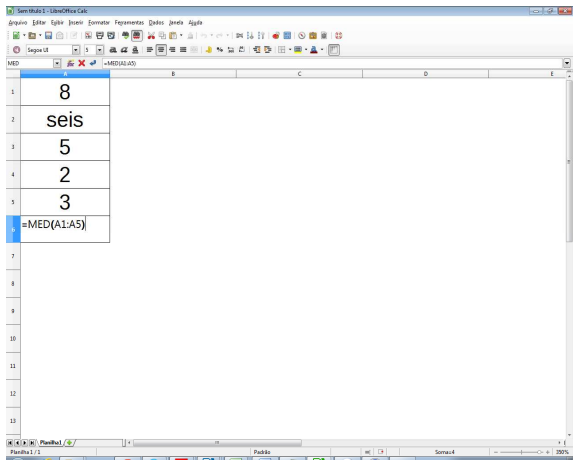Select the Planilha1 sheet tab
Screen dimensions: 574x465
click(51, 443)
